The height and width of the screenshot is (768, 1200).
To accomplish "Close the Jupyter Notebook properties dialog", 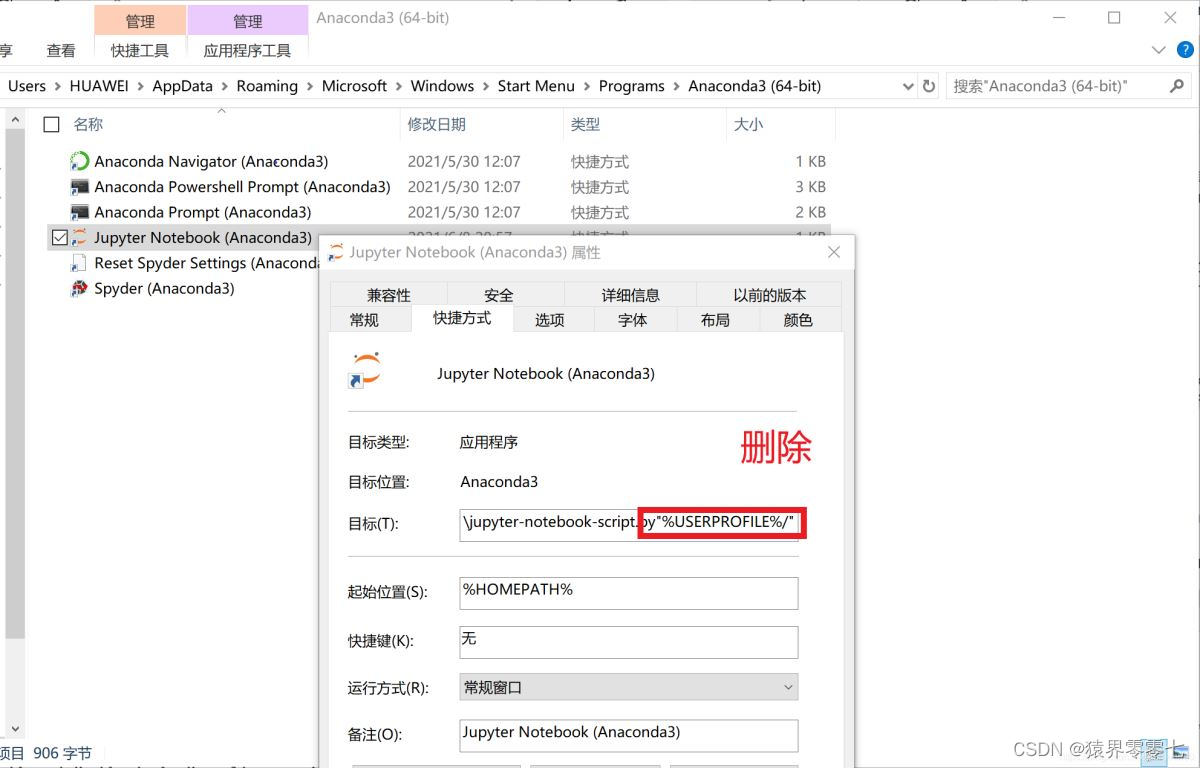I will [835, 253].
